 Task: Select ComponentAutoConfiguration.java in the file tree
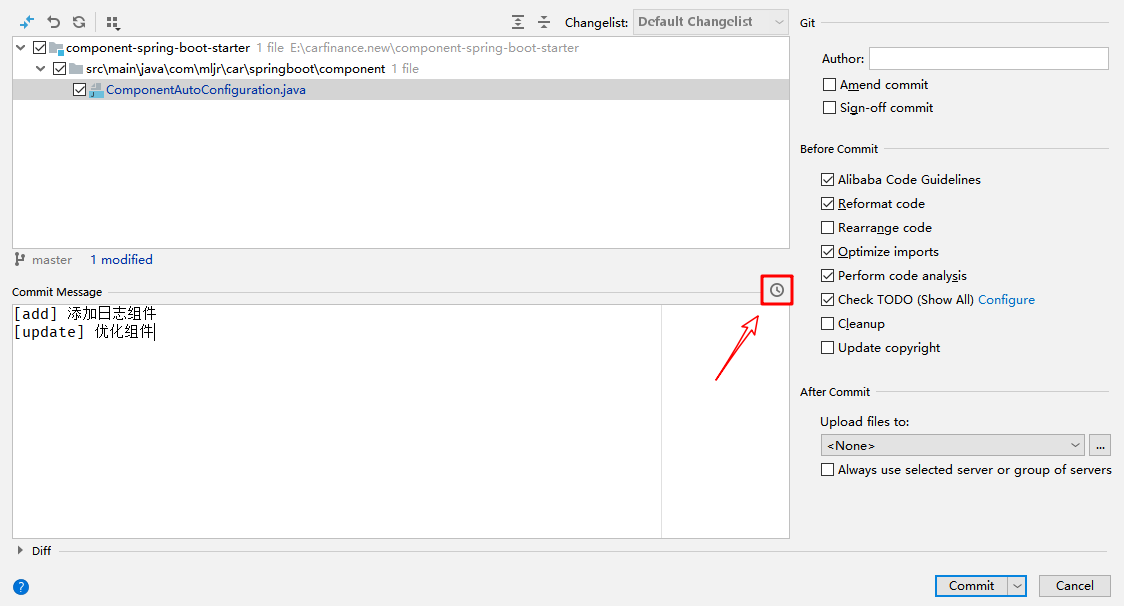click(x=205, y=90)
